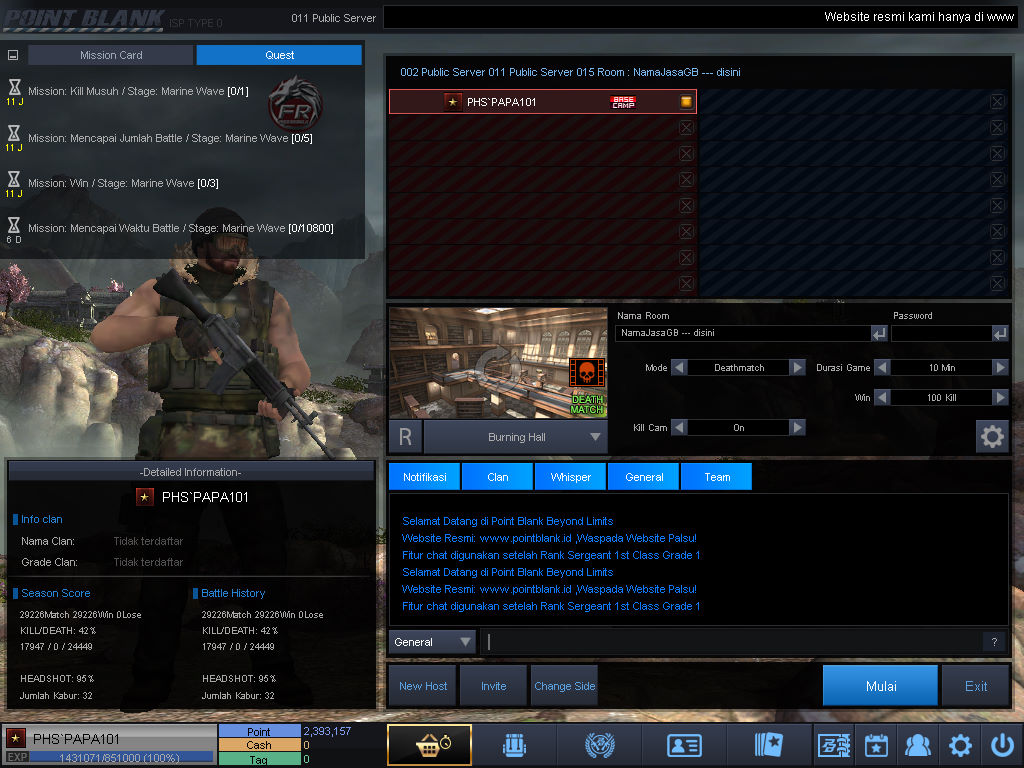Open the bottom bar settings gear
Screen dimensions: 1024x768
(960, 745)
